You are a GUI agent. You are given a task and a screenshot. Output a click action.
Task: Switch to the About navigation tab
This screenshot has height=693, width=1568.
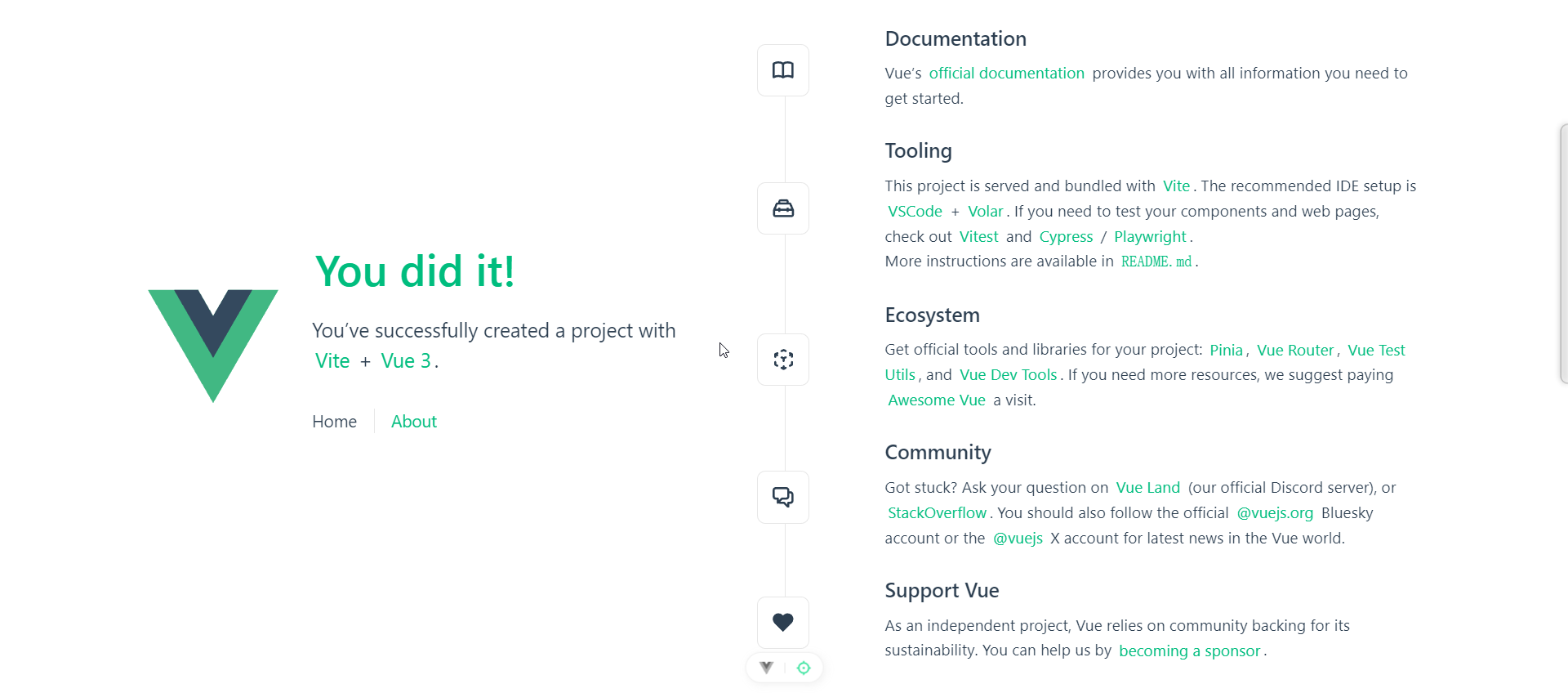(414, 422)
